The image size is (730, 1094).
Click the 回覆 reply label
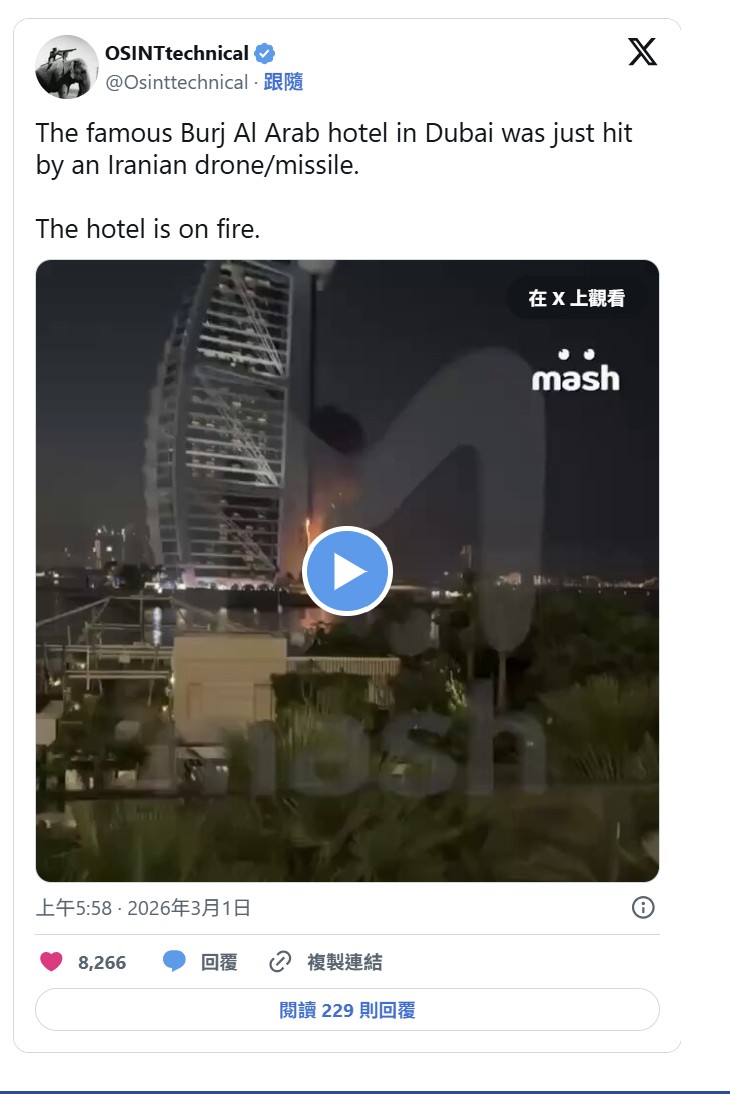click(x=219, y=962)
